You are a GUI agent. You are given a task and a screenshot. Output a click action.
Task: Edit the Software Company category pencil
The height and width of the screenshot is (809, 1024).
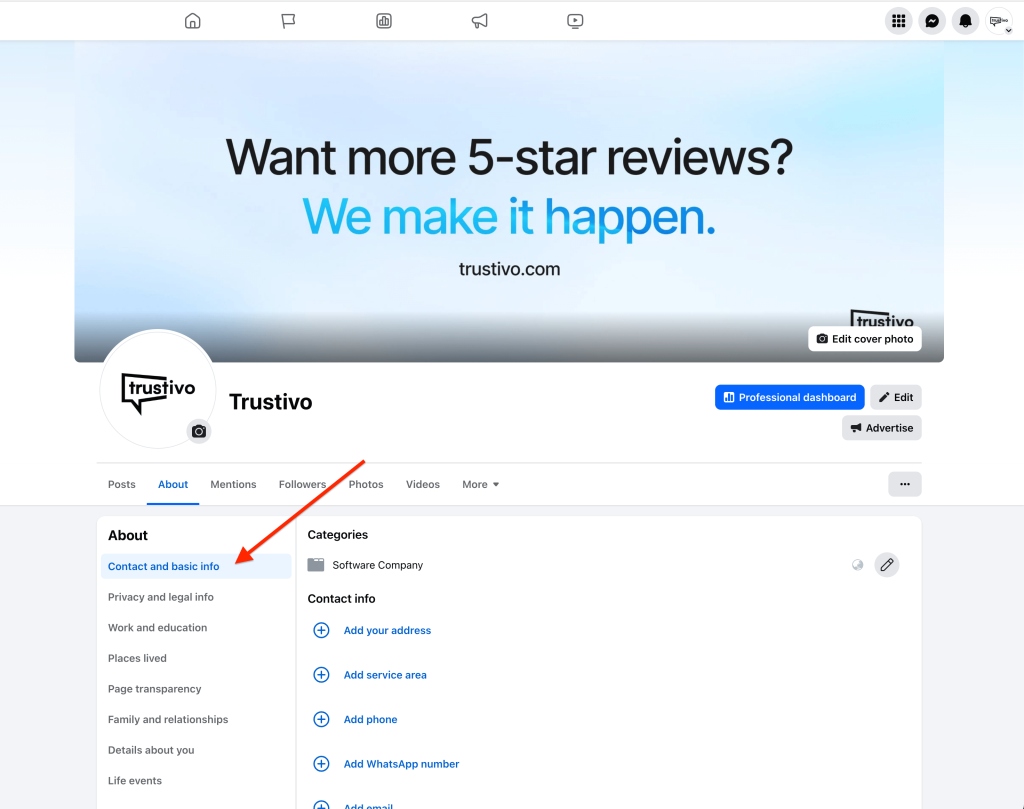click(x=886, y=565)
